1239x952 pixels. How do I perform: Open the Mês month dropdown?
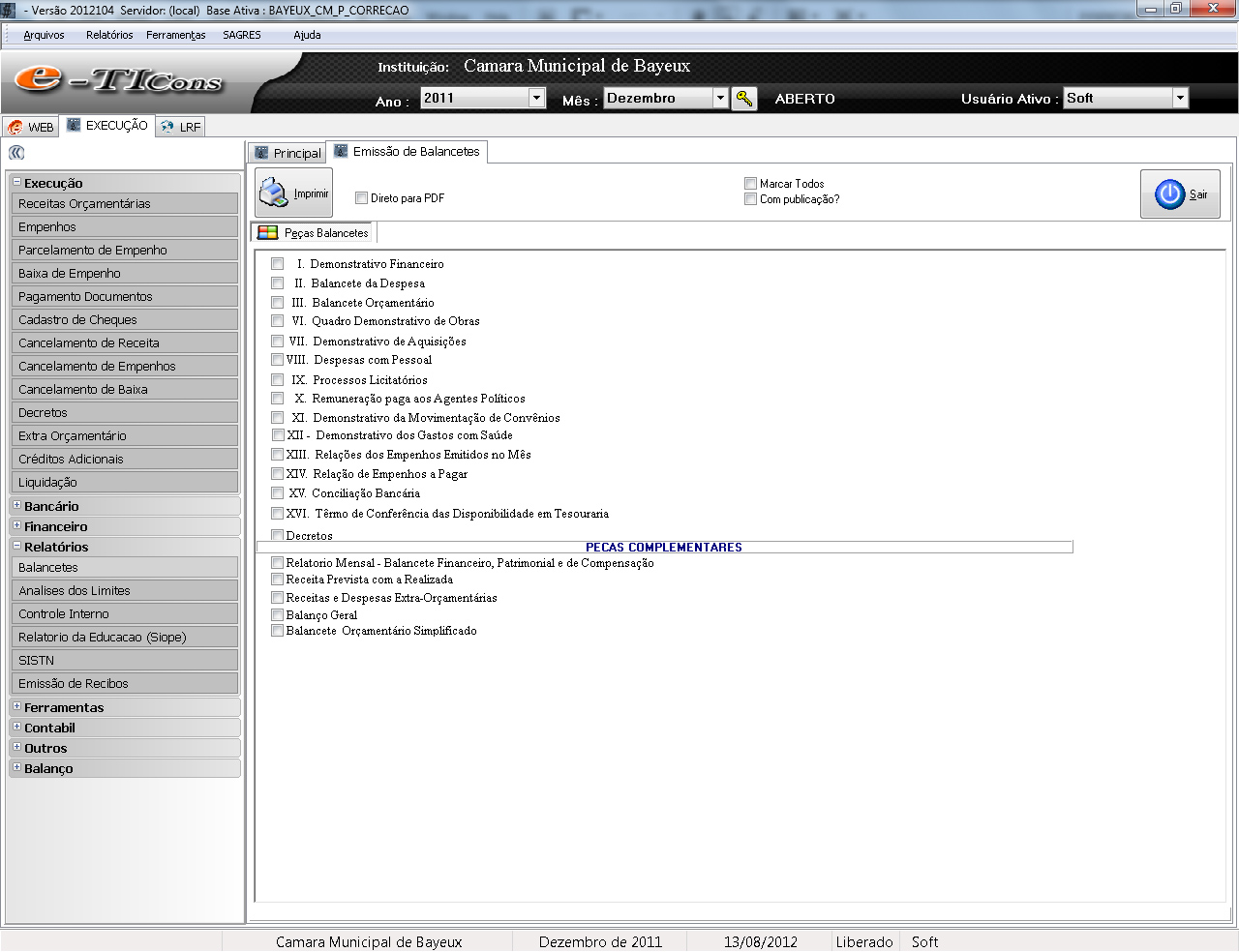point(719,98)
